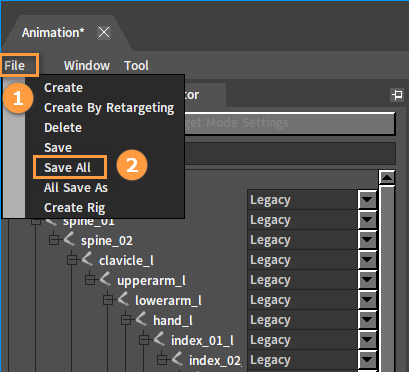
Task: Collapse the hand_l tree node
Action: 126,320
